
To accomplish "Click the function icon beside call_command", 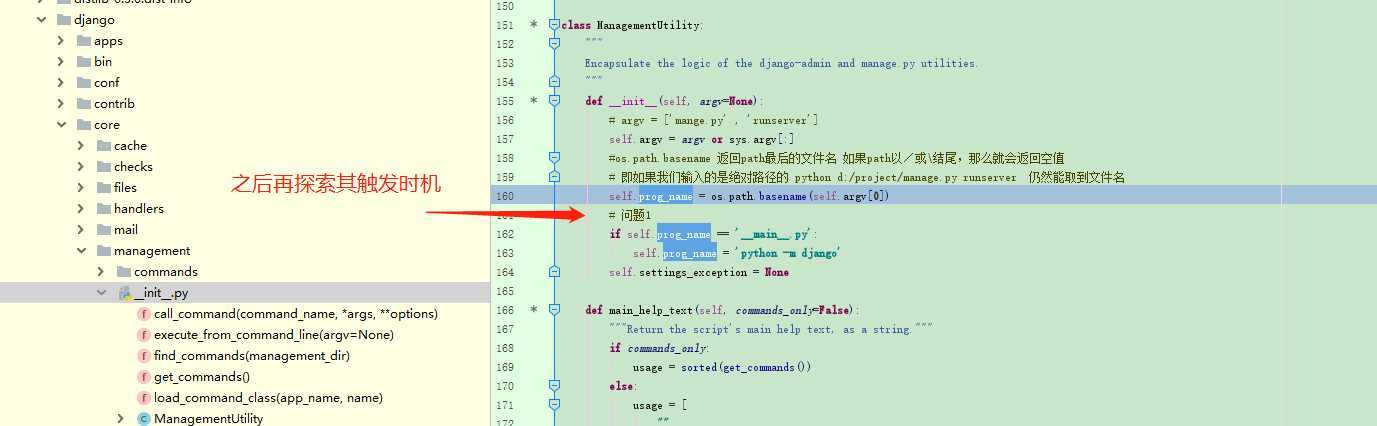I will [x=143, y=313].
